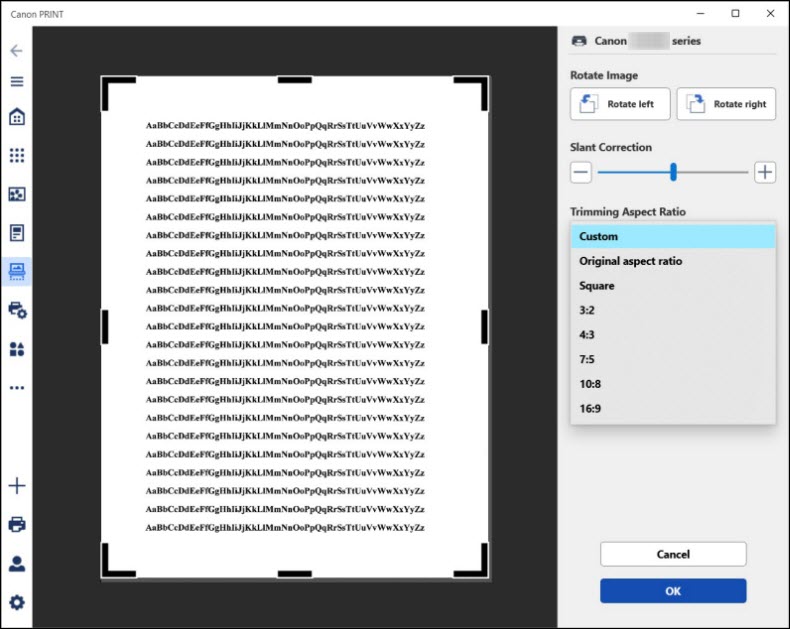Click bottom edge crop handle

[295, 574]
